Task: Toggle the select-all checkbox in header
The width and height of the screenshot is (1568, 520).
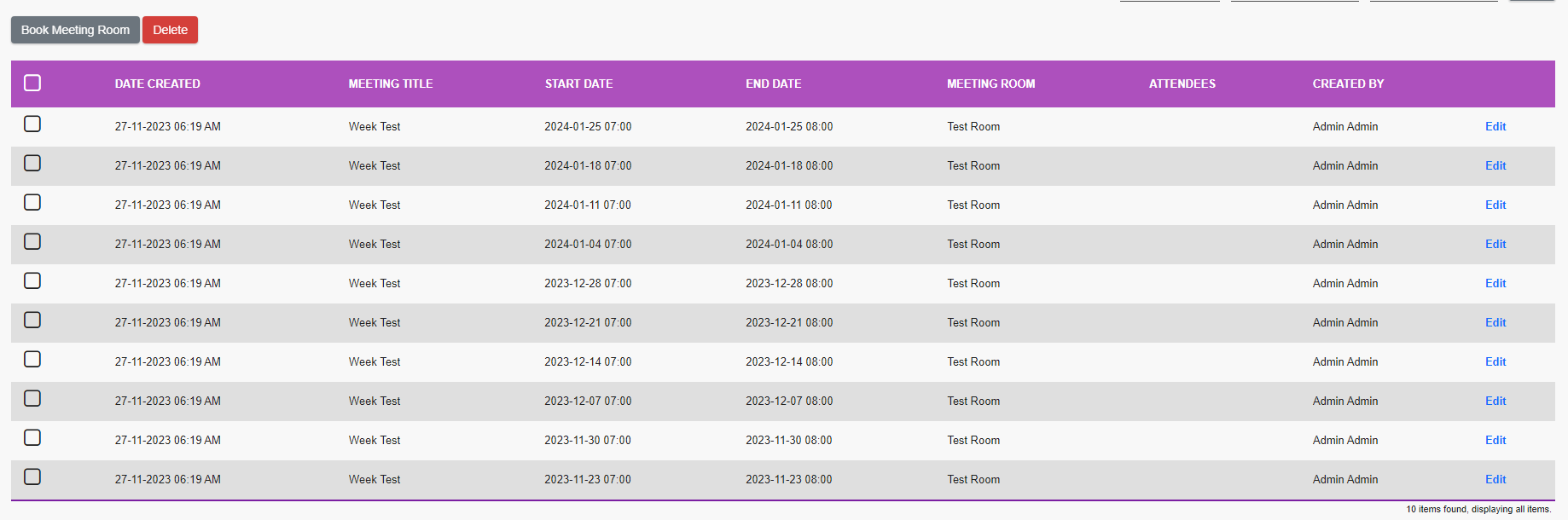Action: pyautogui.click(x=32, y=83)
